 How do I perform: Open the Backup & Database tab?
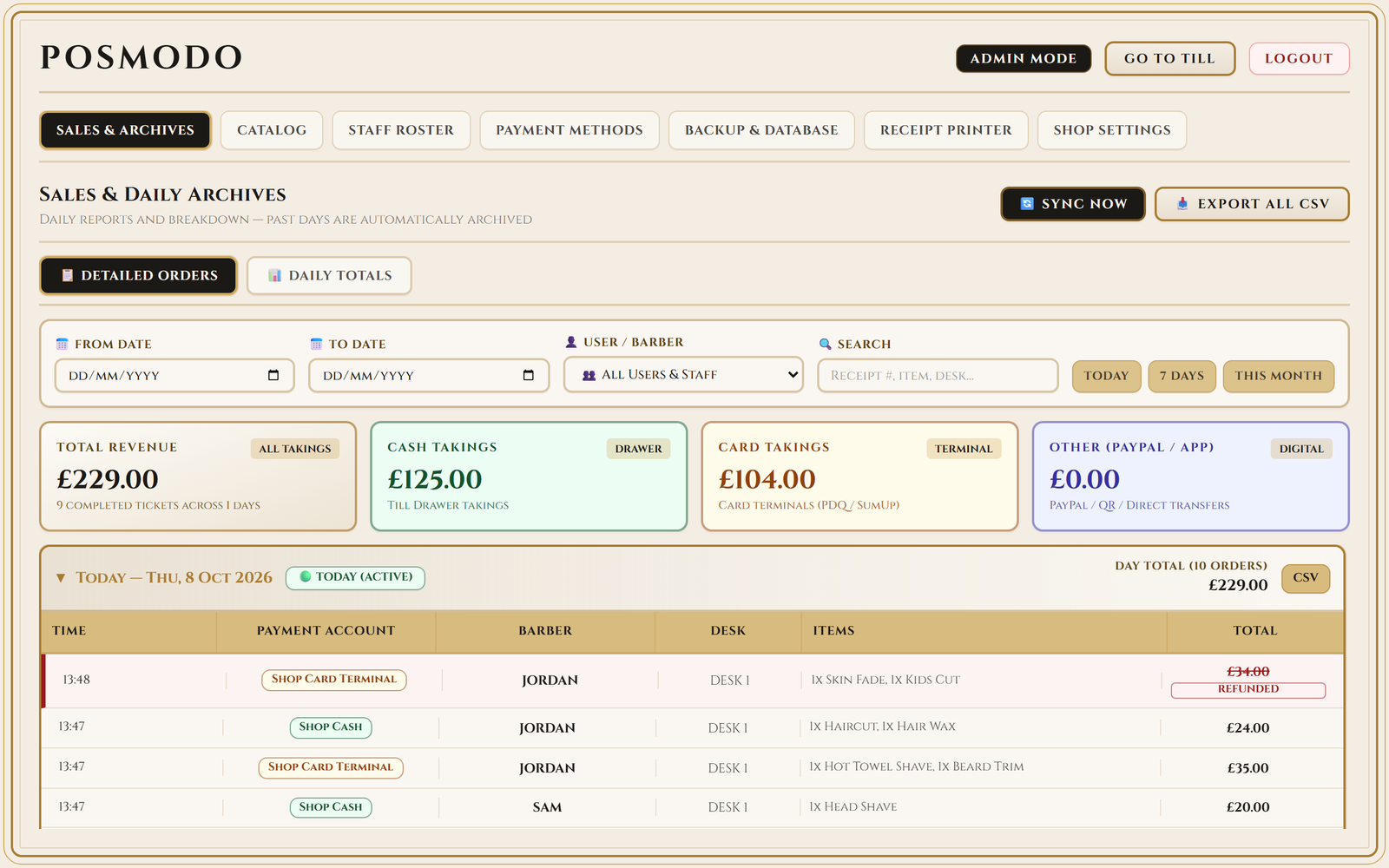click(761, 130)
